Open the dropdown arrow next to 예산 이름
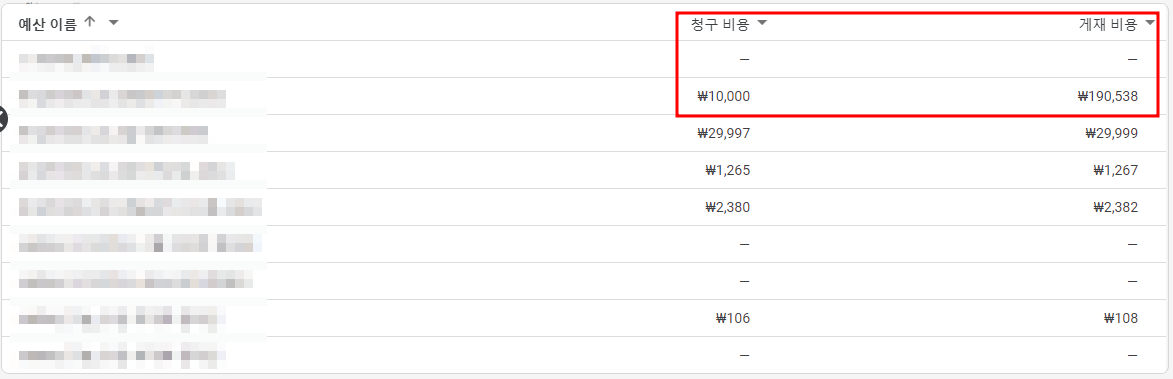This screenshot has width=1173, height=379. tap(113, 23)
